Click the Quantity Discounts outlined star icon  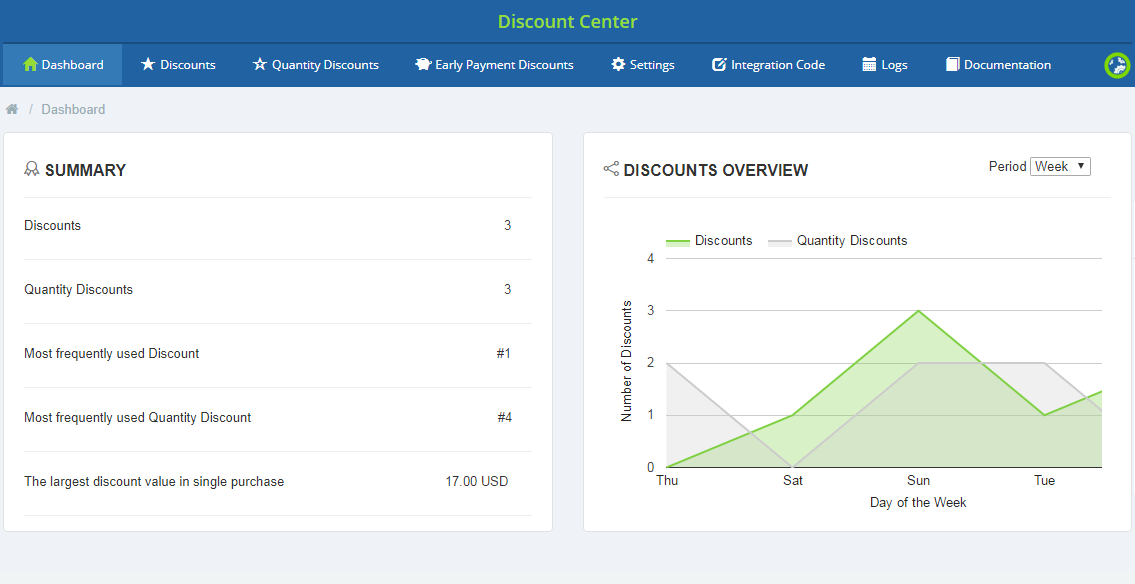(x=260, y=65)
